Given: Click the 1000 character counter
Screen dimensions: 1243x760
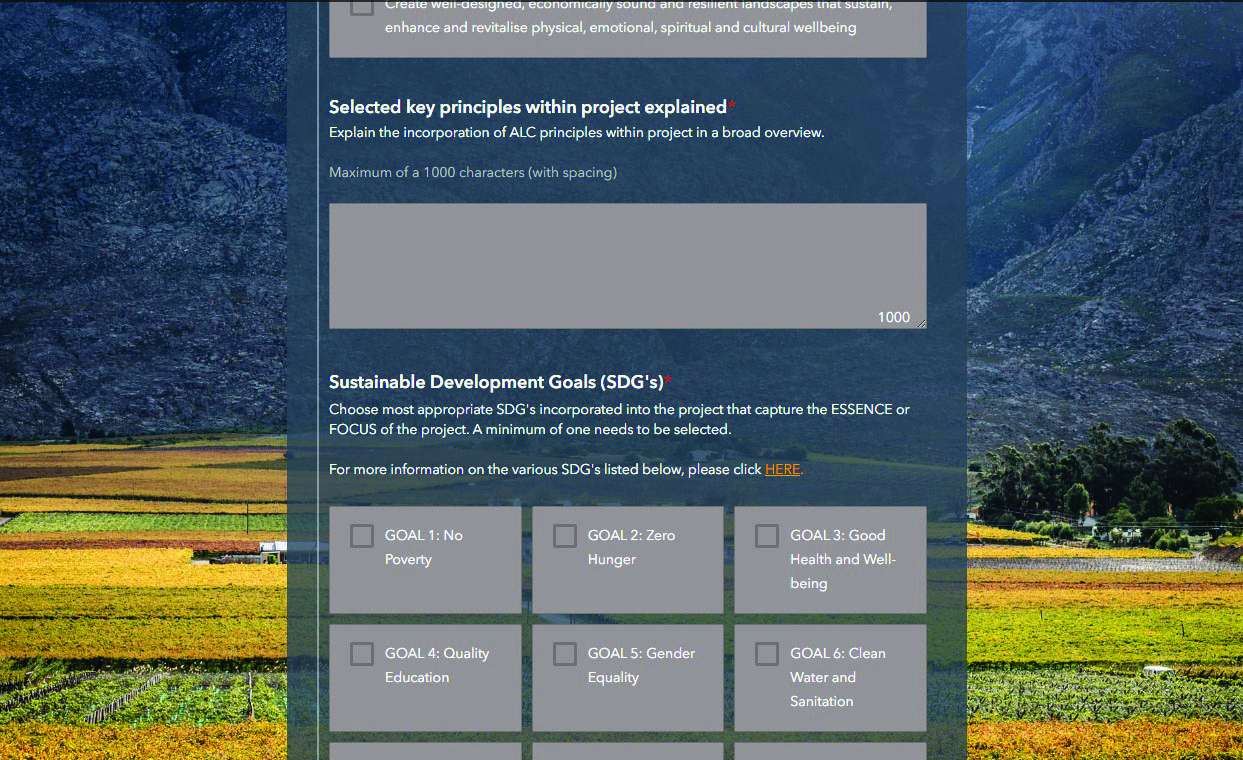Looking at the screenshot, I should (x=893, y=317).
